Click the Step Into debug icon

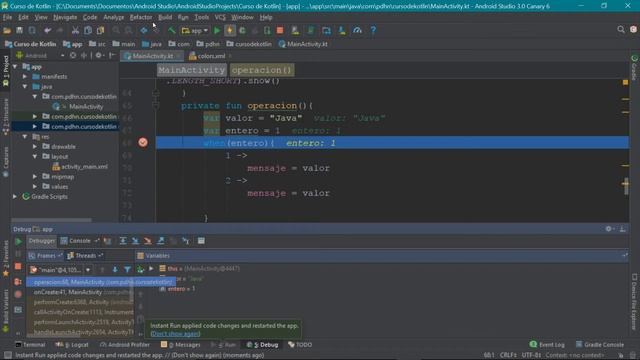(x=135, y=241)
